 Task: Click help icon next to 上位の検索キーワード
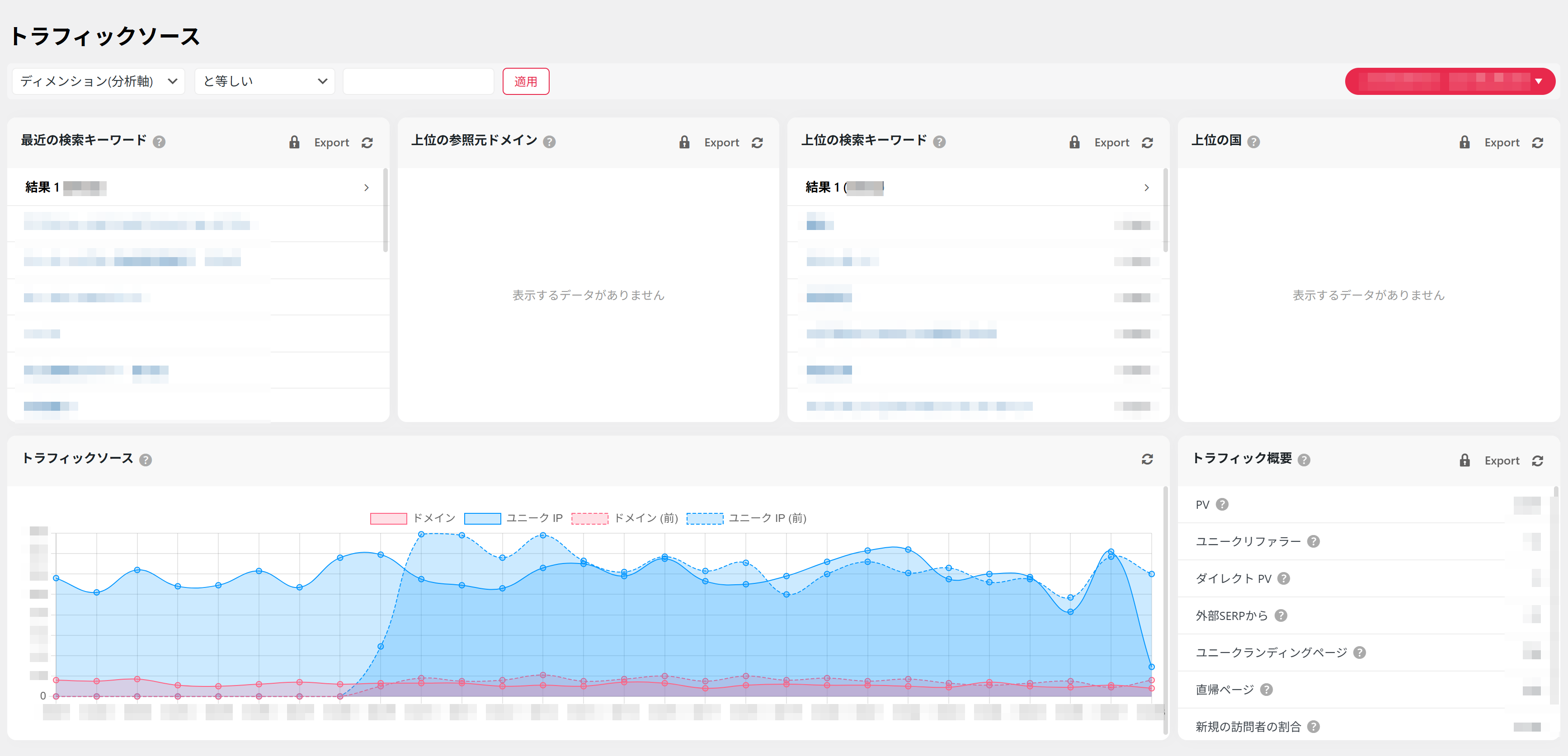(939, 142)
